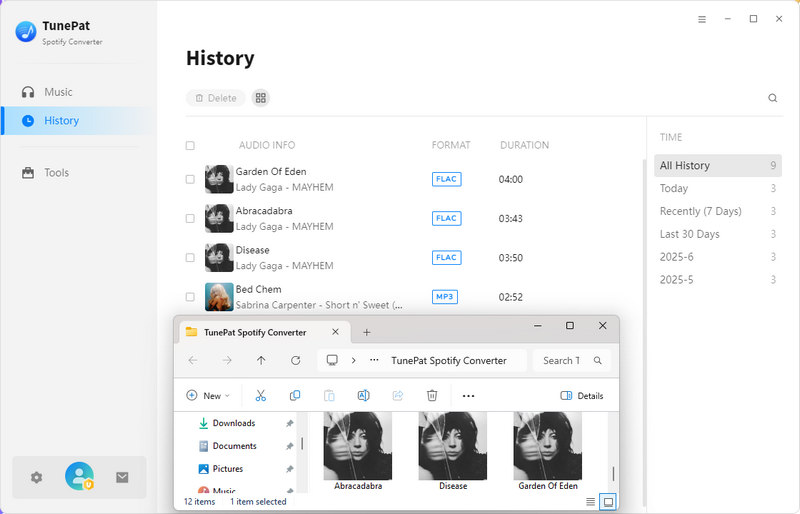The image size is (800, 514).
Task: Check the Garden Of Eden row checkbox
Action: tap(190, 179)
